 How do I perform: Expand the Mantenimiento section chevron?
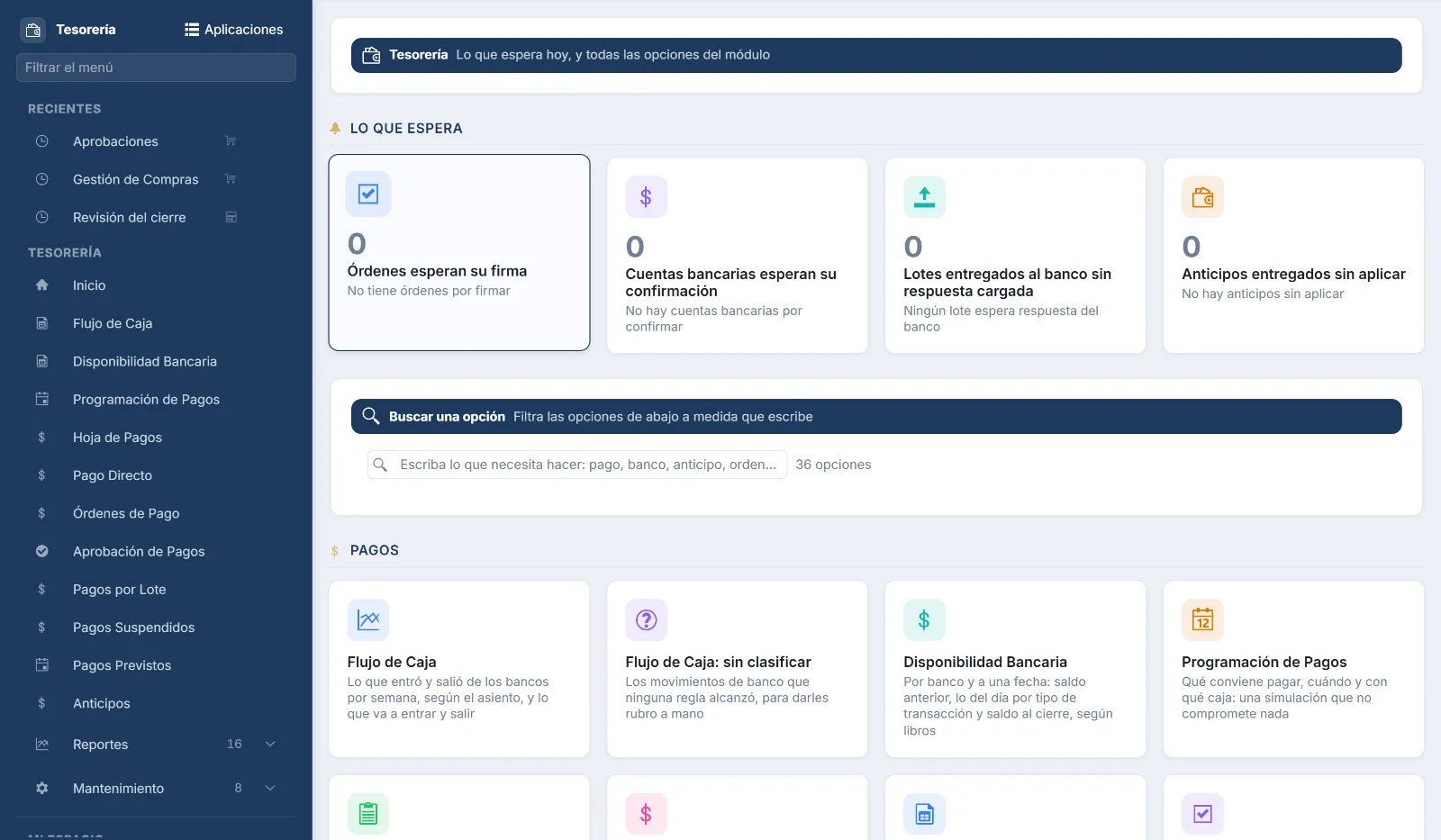click(270, 789)
